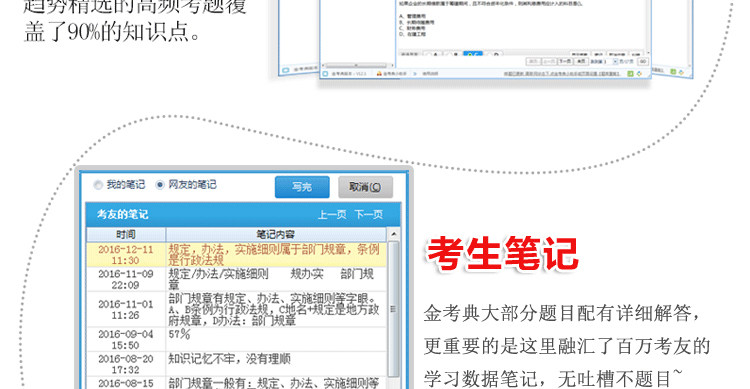
Task: Select the 2016-11-09 22:09 note row
Action: (x=236, y=279)
